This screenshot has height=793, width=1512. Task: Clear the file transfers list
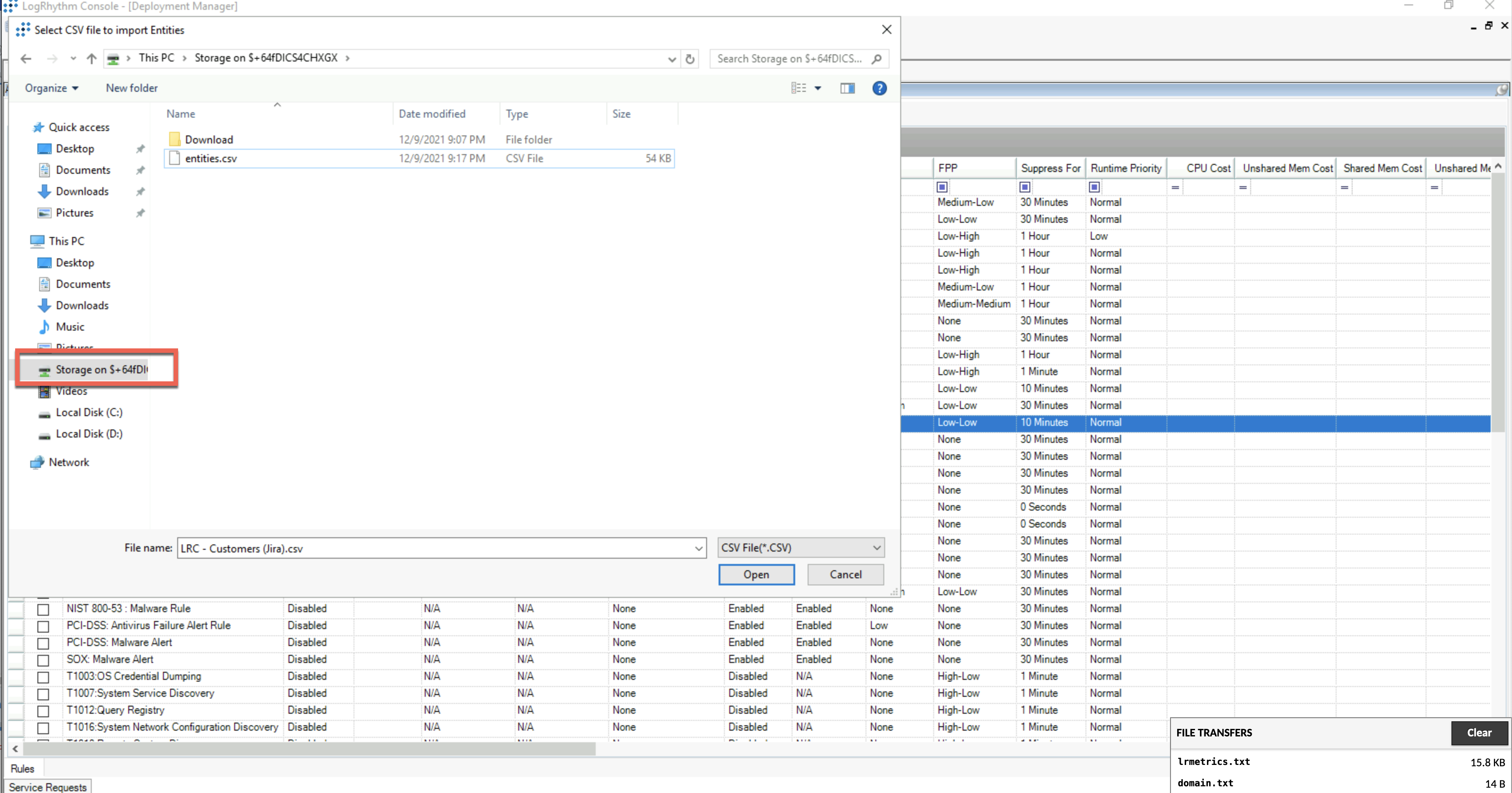click(1479, 732)
